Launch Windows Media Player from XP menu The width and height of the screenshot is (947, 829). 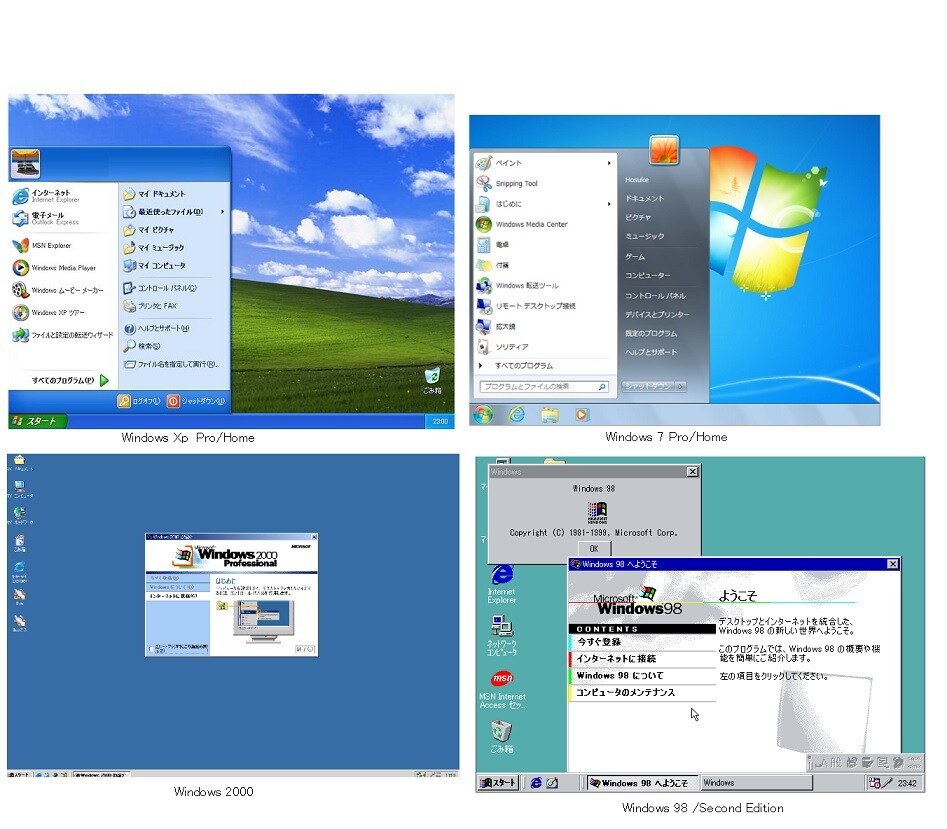click(54, 267)
